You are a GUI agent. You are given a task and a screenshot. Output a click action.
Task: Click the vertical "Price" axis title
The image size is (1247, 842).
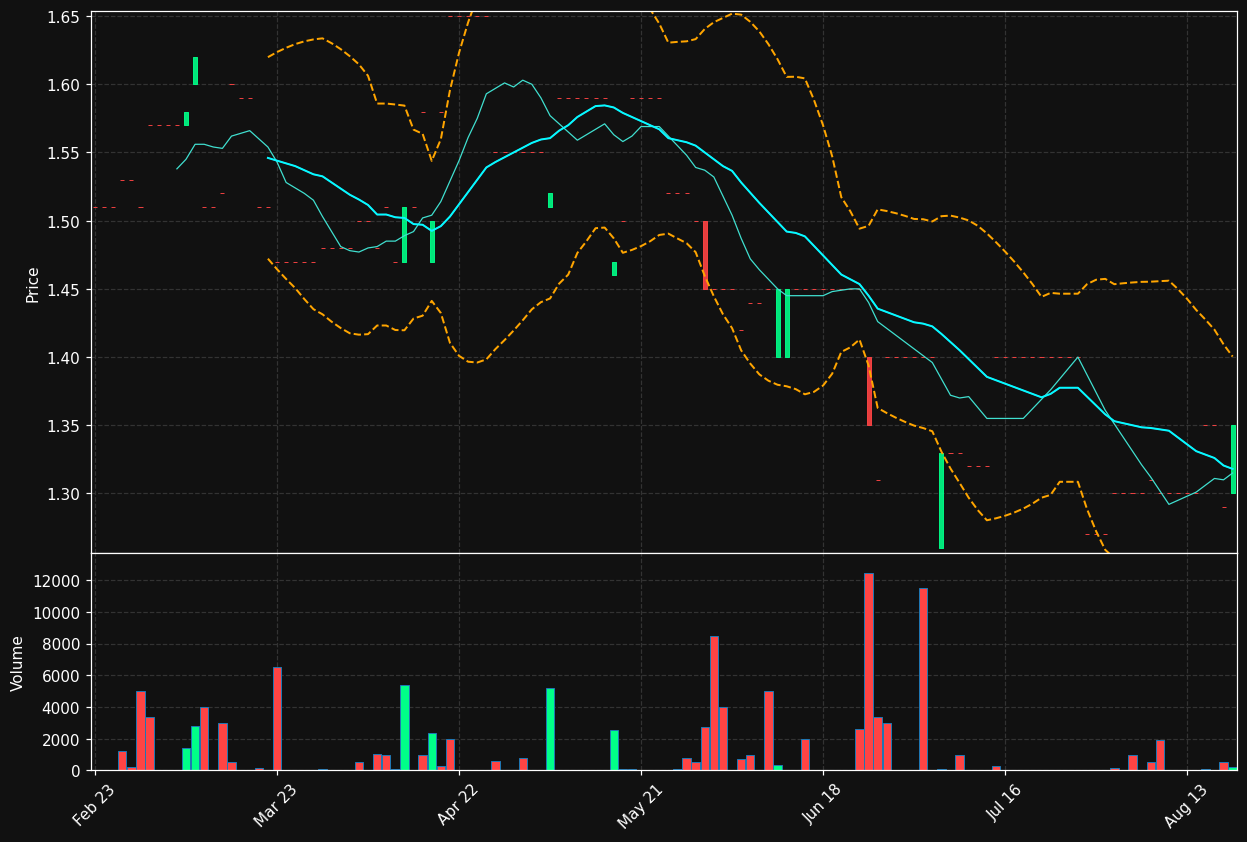[32, 285]
